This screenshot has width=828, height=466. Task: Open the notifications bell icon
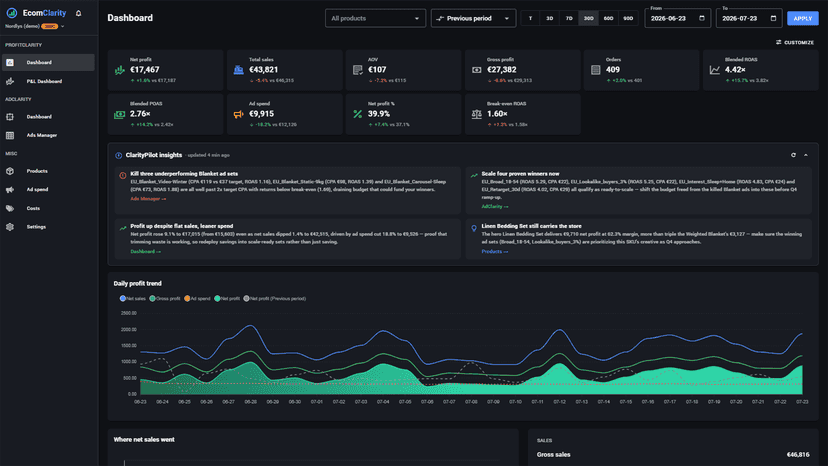(79, 13)
